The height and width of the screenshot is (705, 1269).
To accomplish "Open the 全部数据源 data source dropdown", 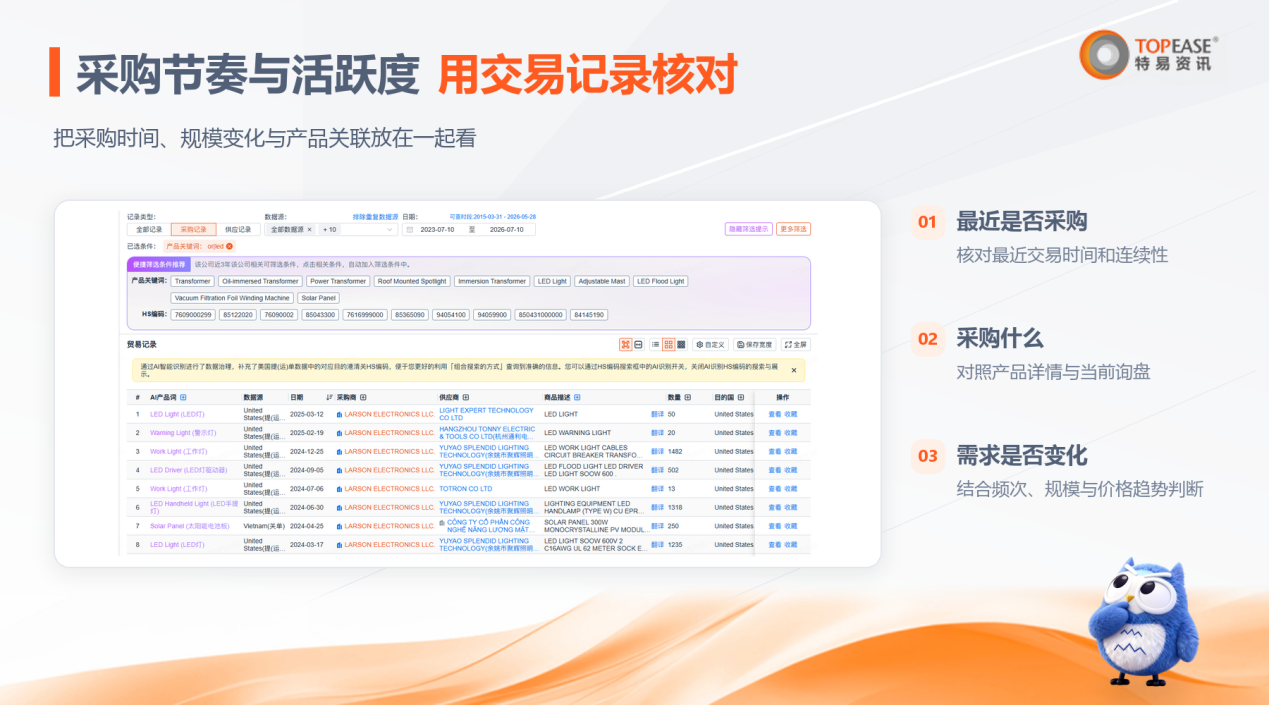I will (332, 229).
